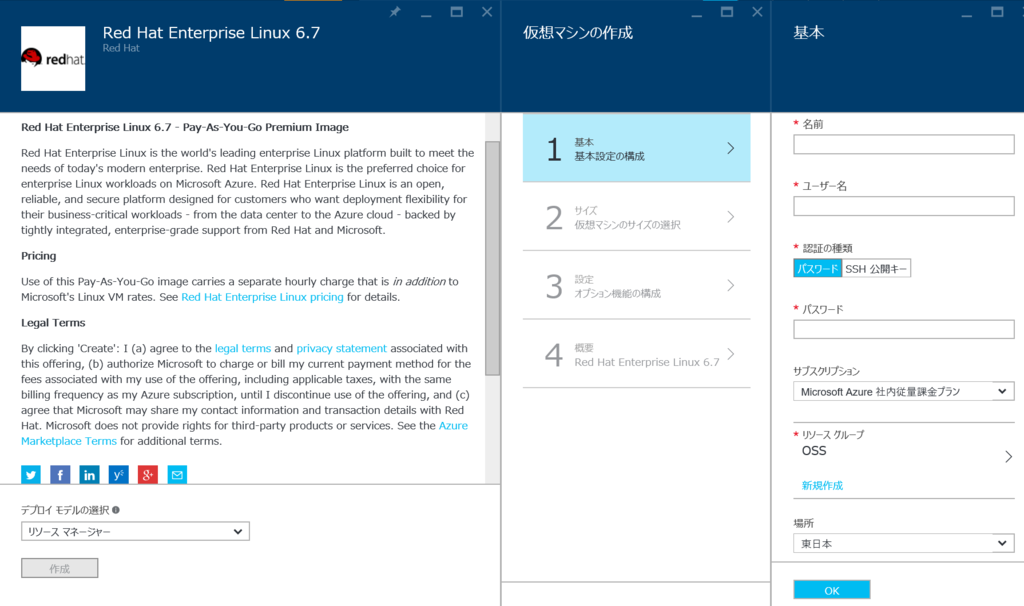Focus the 名前 input field

coord(904,144)
